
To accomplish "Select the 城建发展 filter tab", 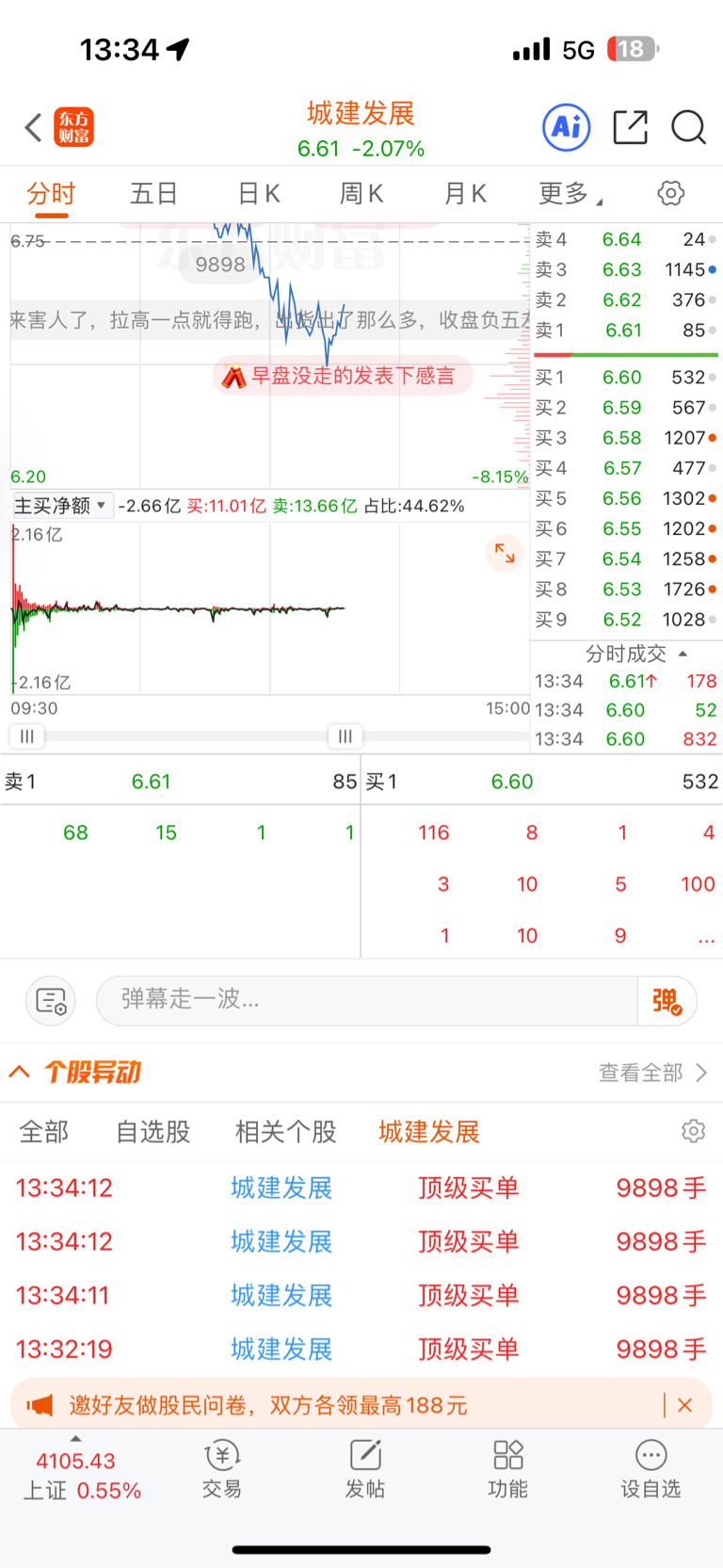I will pyautogui.click(x=429, y=1131).
